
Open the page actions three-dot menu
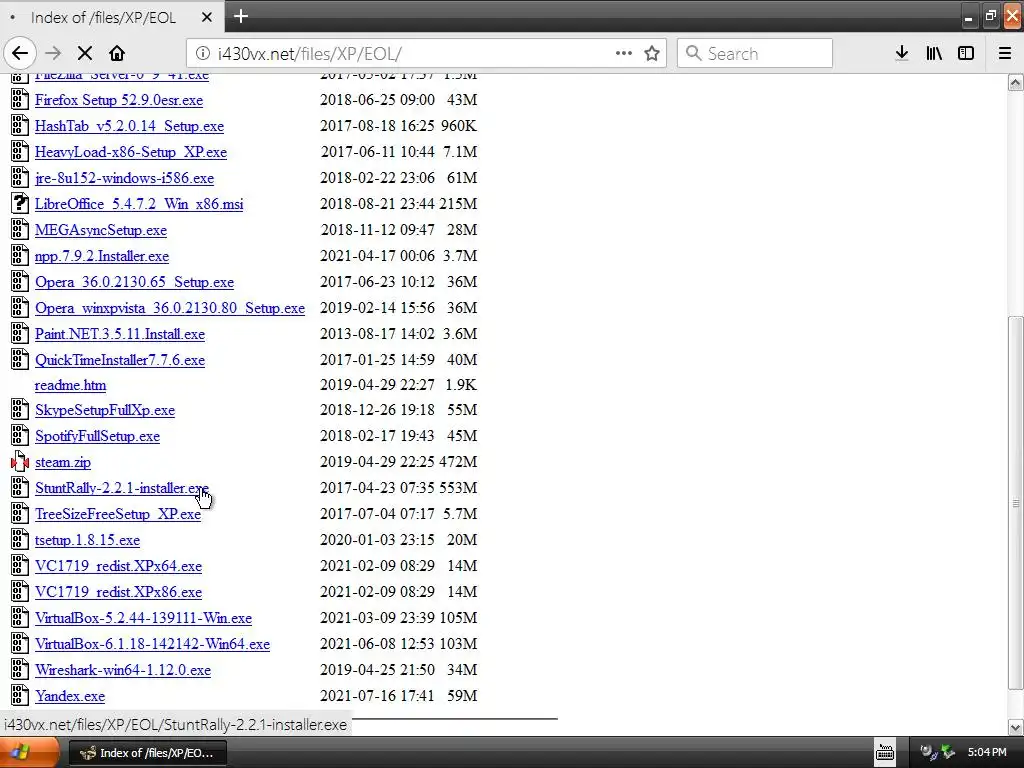pyautogui.click(x=624, y=54)
